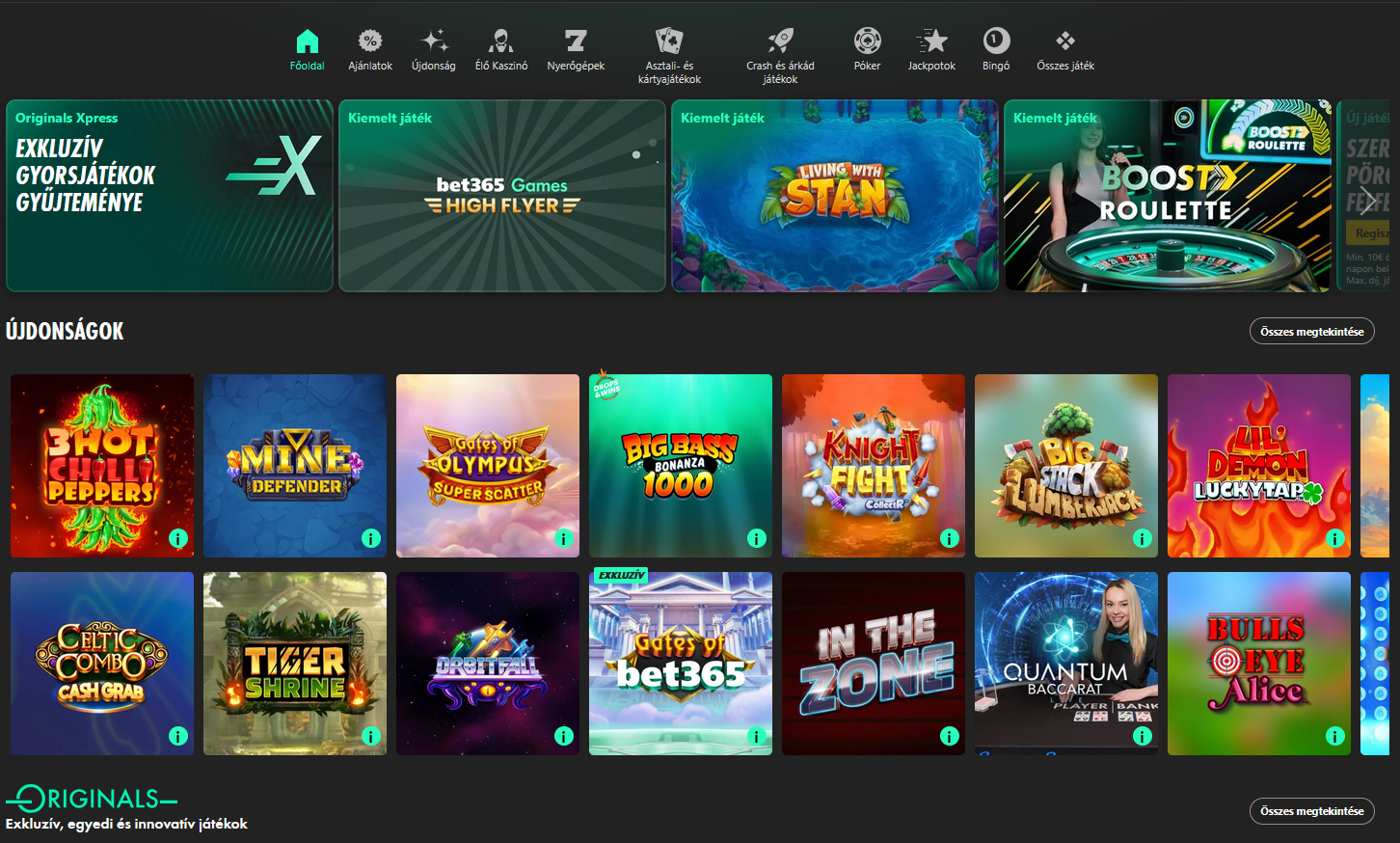
Task: Show info for Bulls Eye Alice
Action: [x=1335, y=736]
